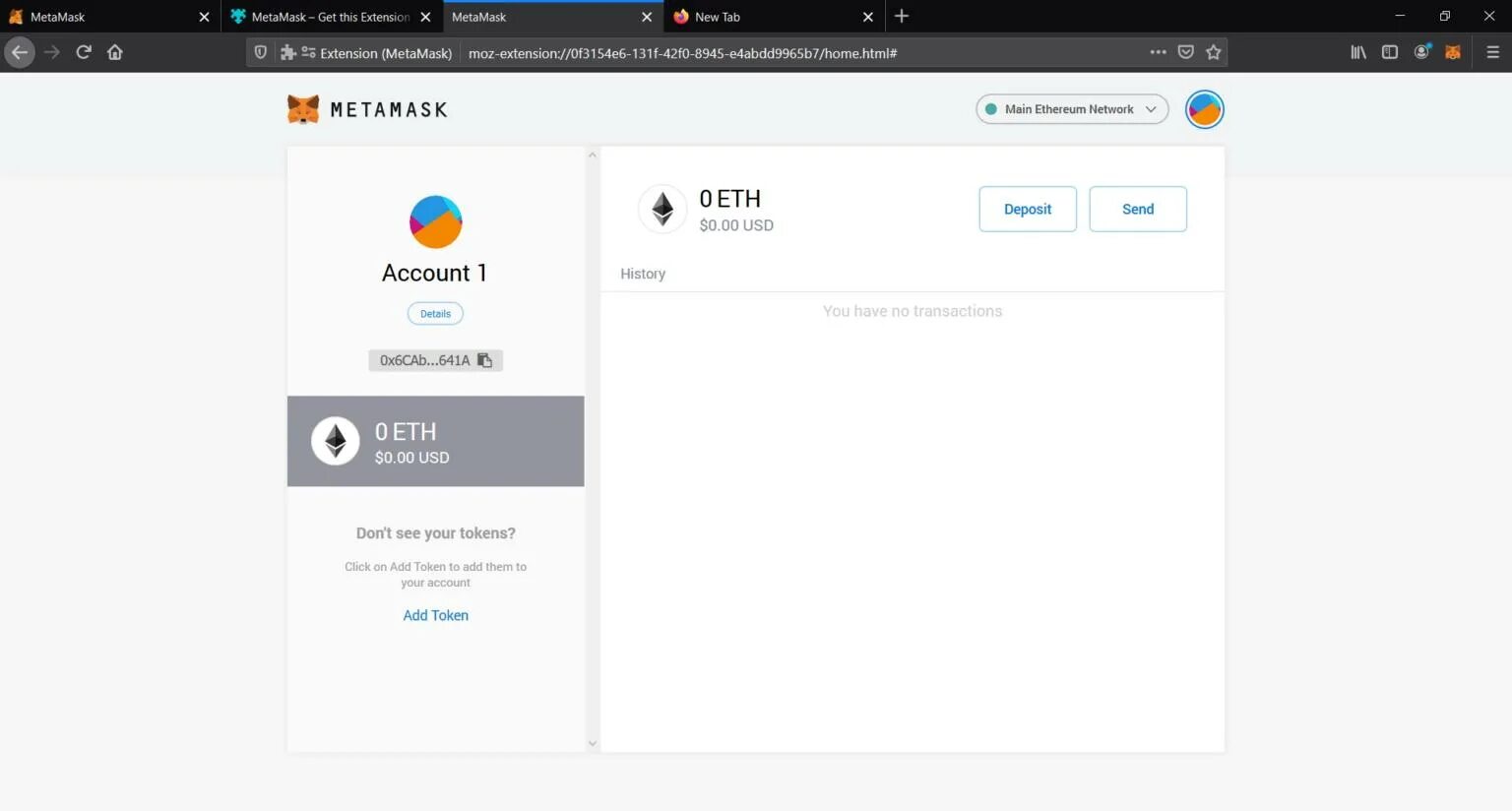The width and height of the screenshot is (1512, 811).
Task: Click the sidebar scroll up arrow
Action: [x=592, y=155]
